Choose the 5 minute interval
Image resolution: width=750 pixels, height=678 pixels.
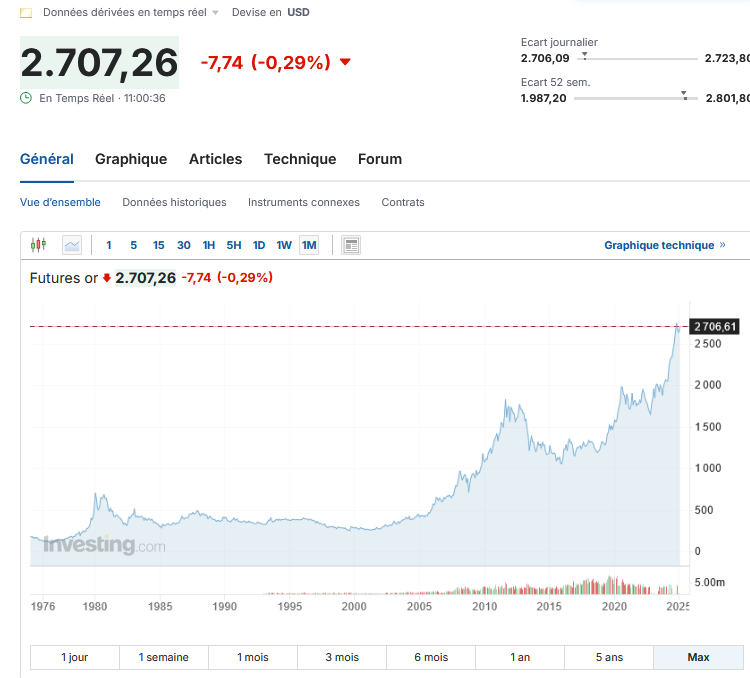[133, 245]
